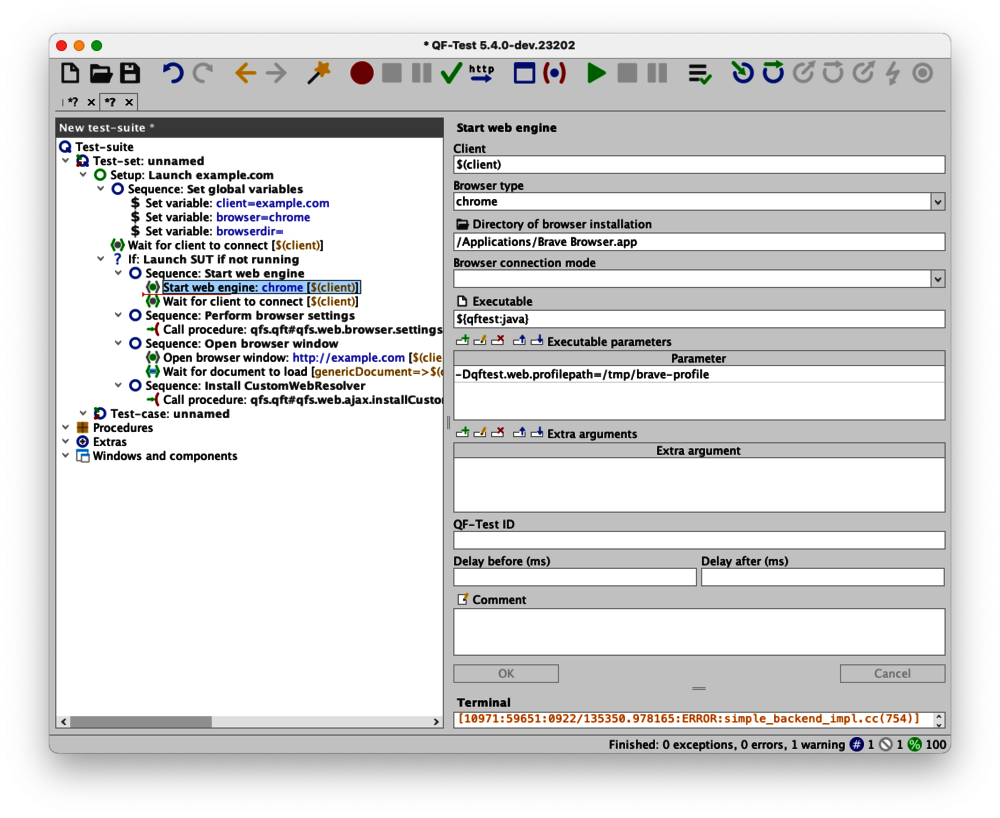Run the test with the green play button
1000x818 pixels.
596,73
